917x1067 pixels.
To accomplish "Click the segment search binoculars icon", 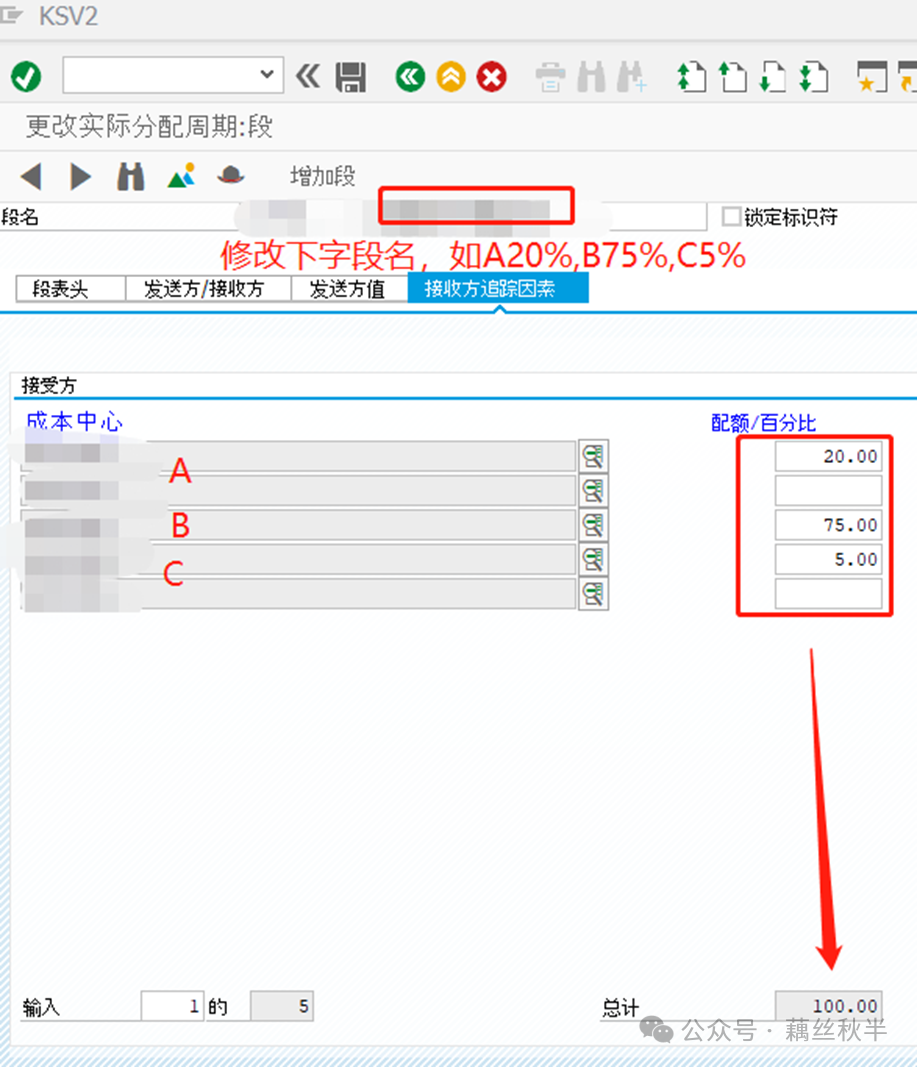I will (131, 177).
